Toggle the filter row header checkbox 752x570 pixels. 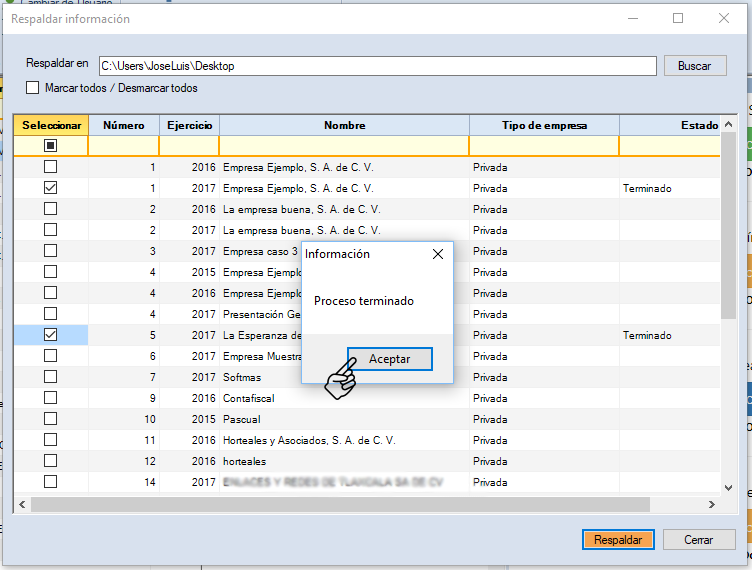coord(50,146)
